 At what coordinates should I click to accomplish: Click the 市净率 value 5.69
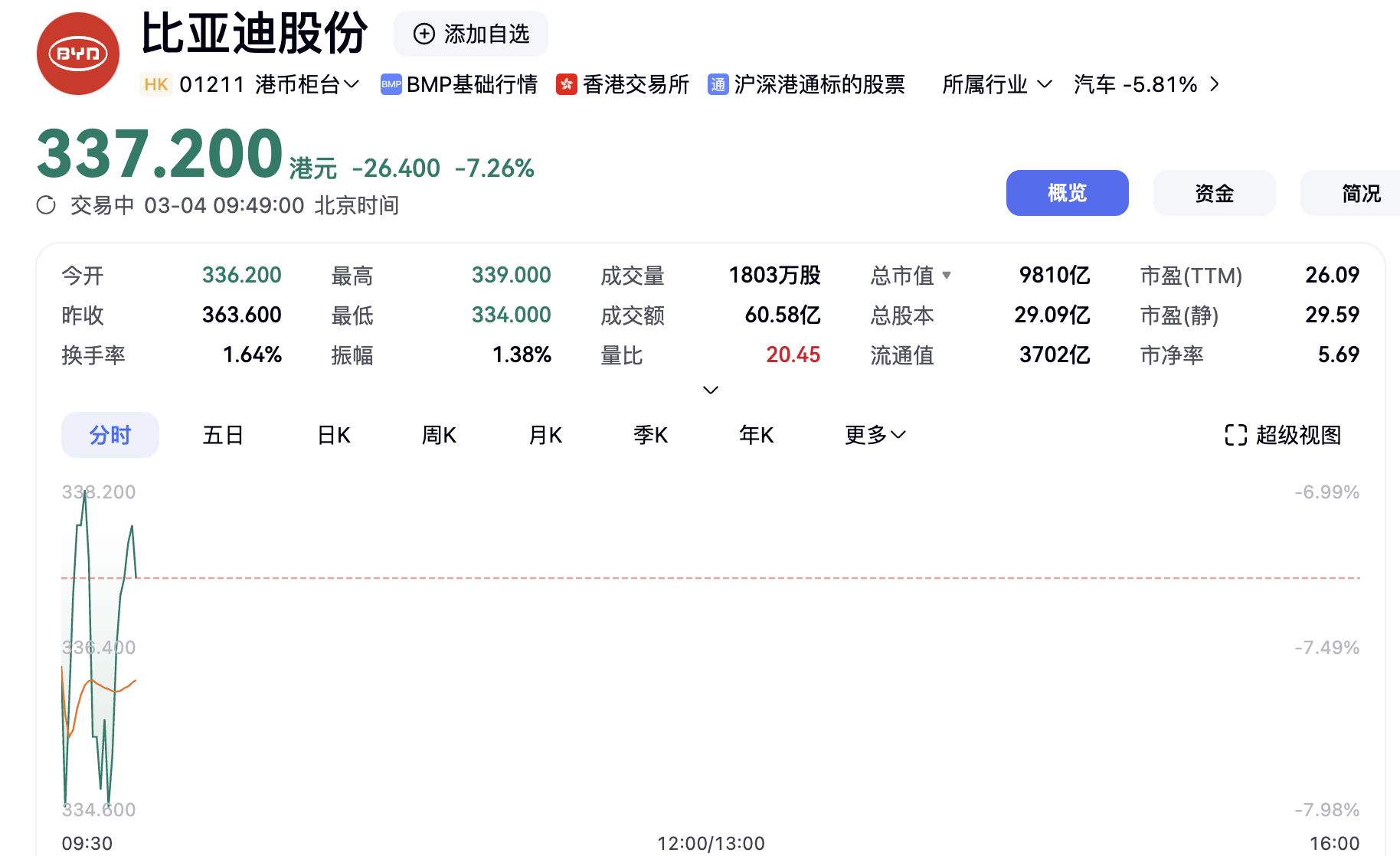click(1339, 354)
